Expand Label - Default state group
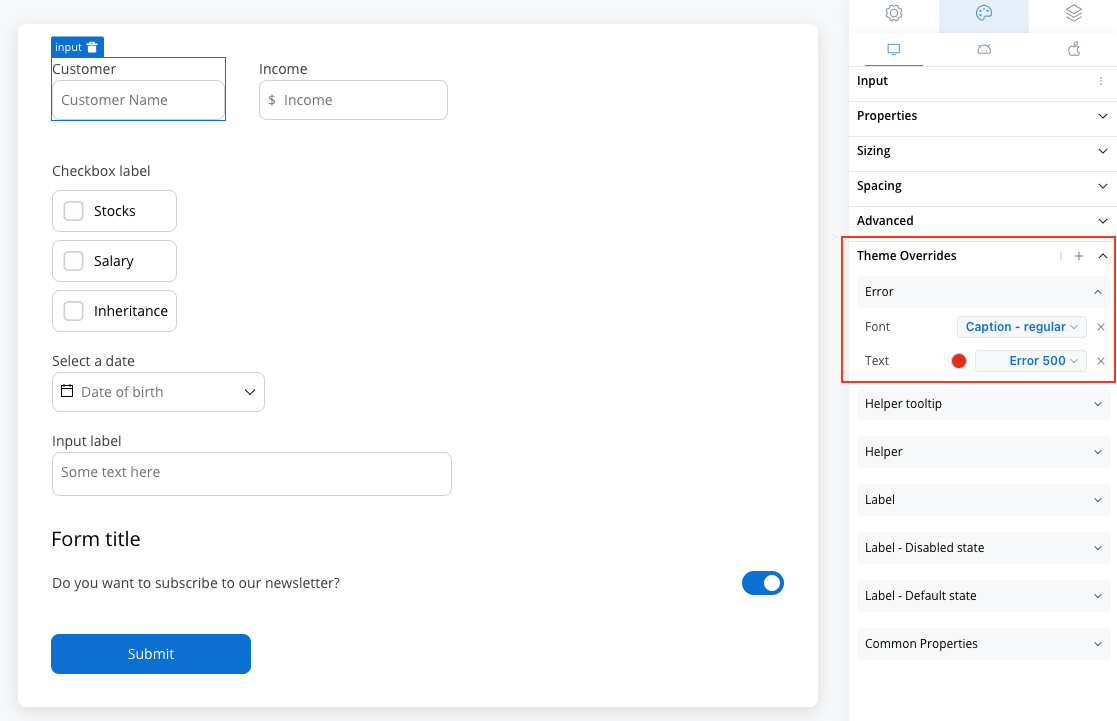This screenshot has height=721, width=1117. pyautogui.click(x=983, y=596)
